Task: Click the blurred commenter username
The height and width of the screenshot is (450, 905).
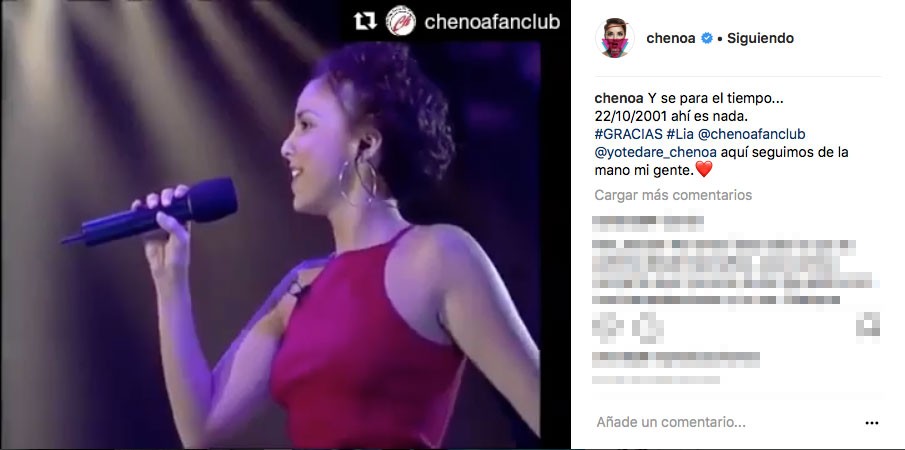Action: 648,223
